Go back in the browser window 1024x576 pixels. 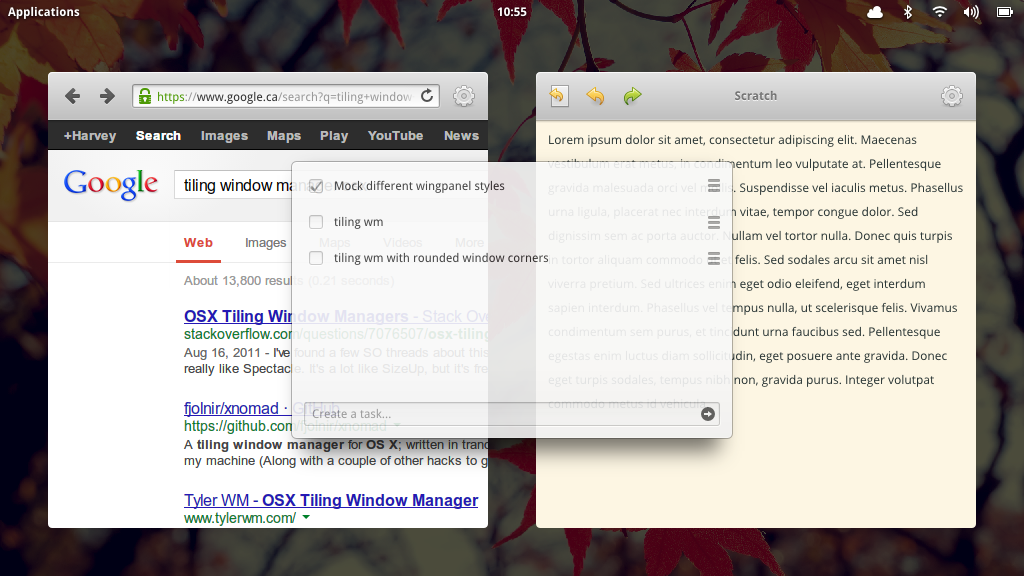72,97
